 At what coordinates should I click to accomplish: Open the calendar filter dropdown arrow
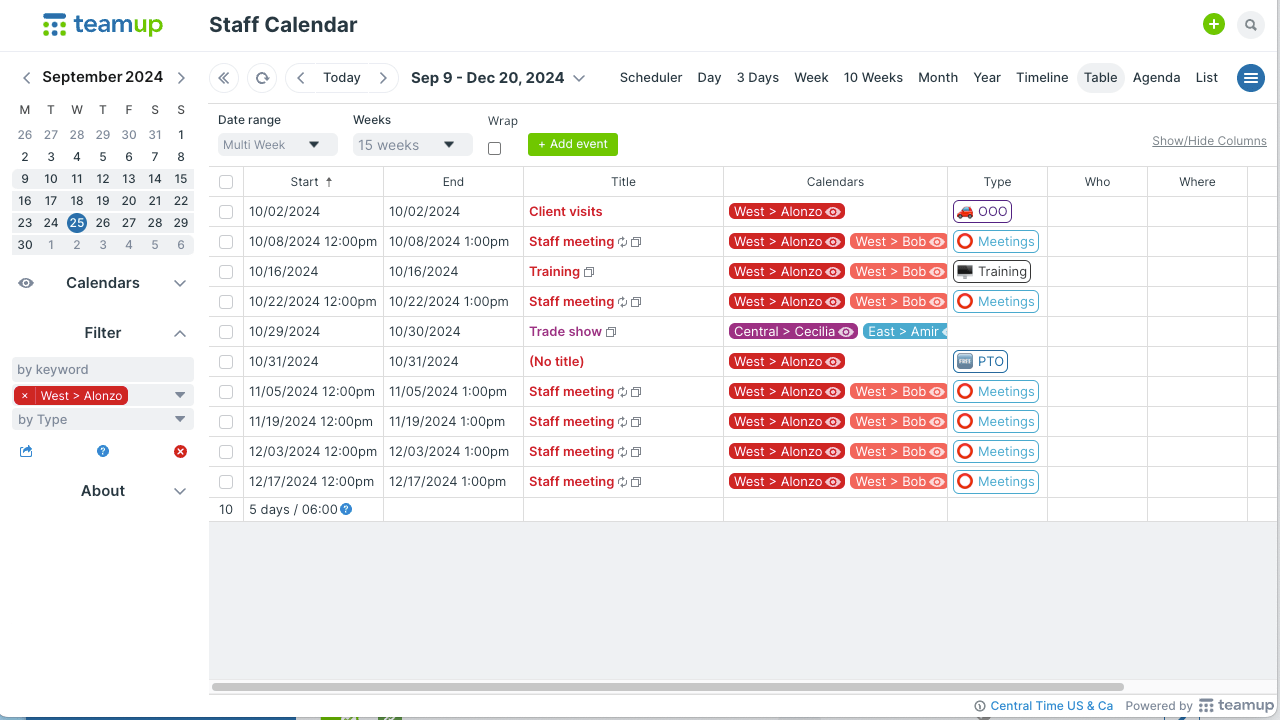pyautogui.click(x=181, y=395)
